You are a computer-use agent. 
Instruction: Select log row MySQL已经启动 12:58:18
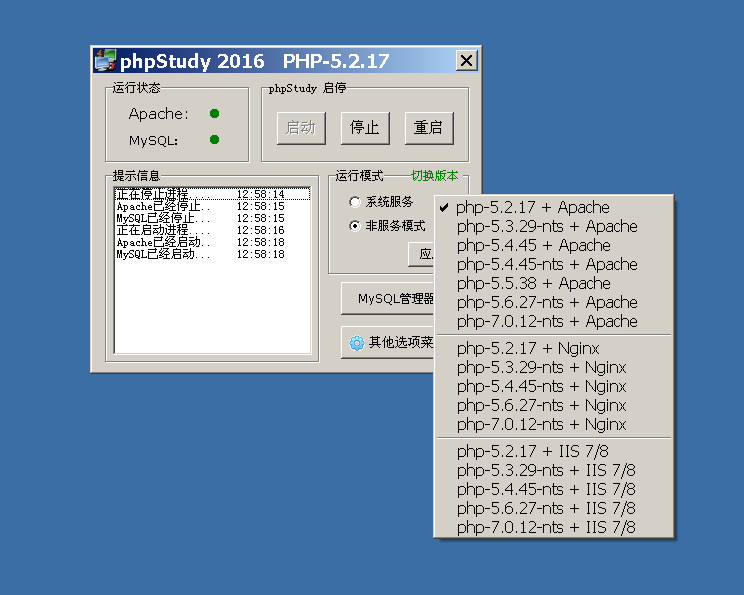pos(213,254)
